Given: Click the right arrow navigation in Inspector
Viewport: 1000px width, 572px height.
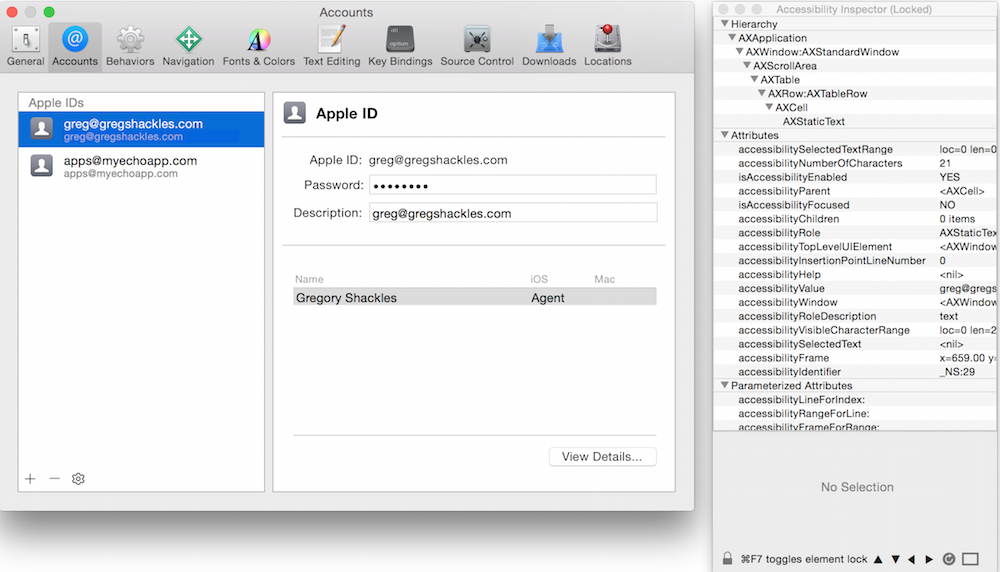Looking at the screenshot, I should point(929,559).
